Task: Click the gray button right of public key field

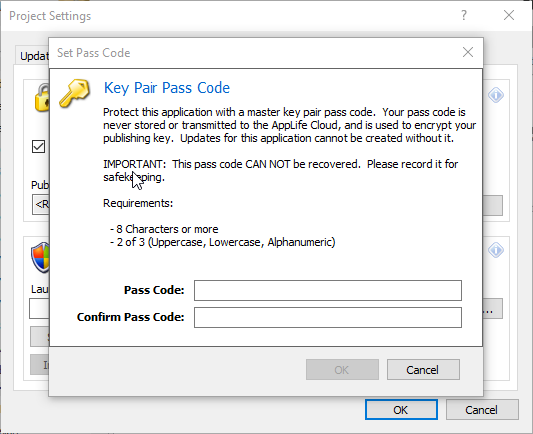Action: [x=493, y=205]
